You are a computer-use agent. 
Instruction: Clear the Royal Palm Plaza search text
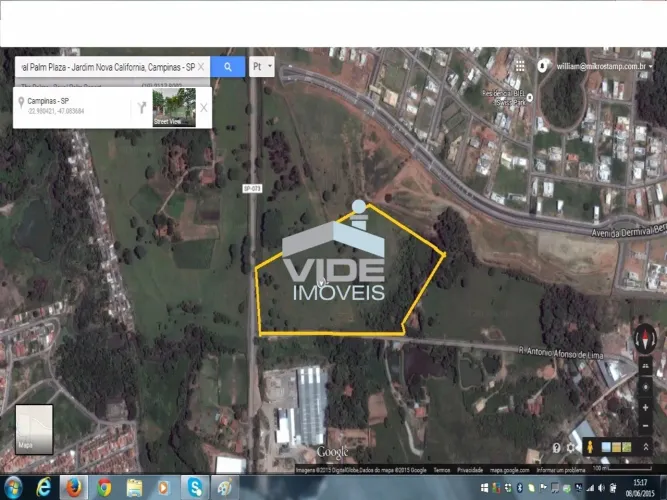[x=201, y=67]
